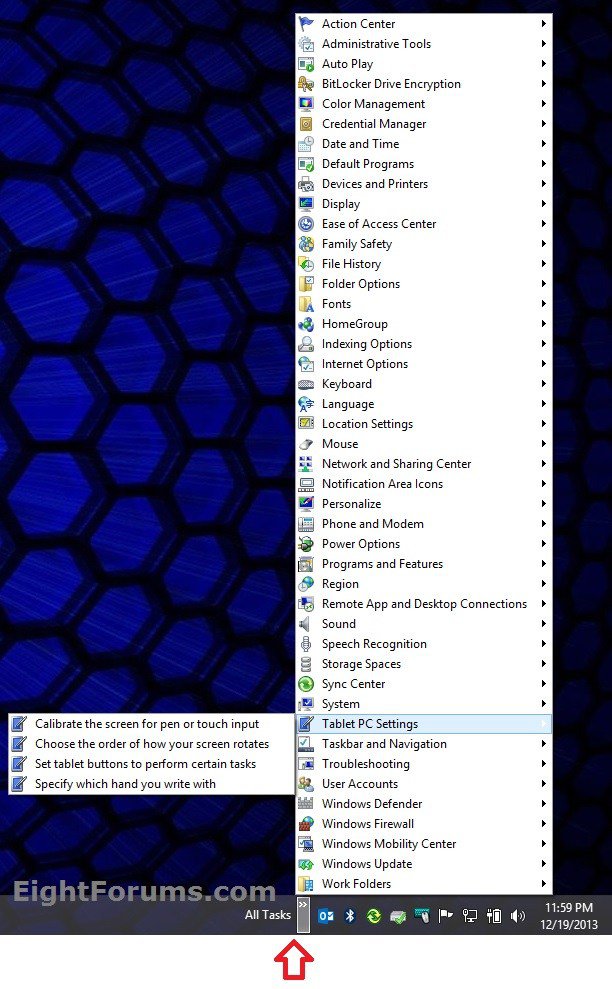The image size is (612, 989).
Task: Expand the Region submenu arrow
Action: [543, 584]
